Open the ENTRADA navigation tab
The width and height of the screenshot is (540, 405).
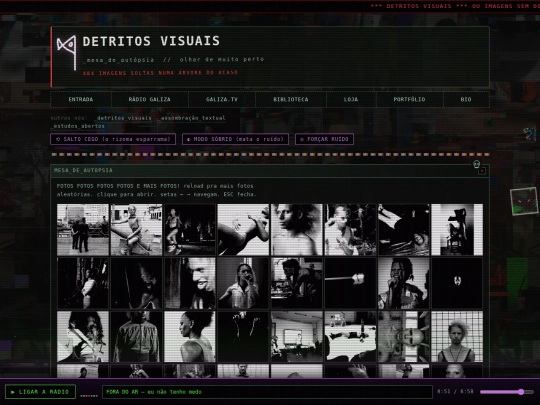coord(81,100)
